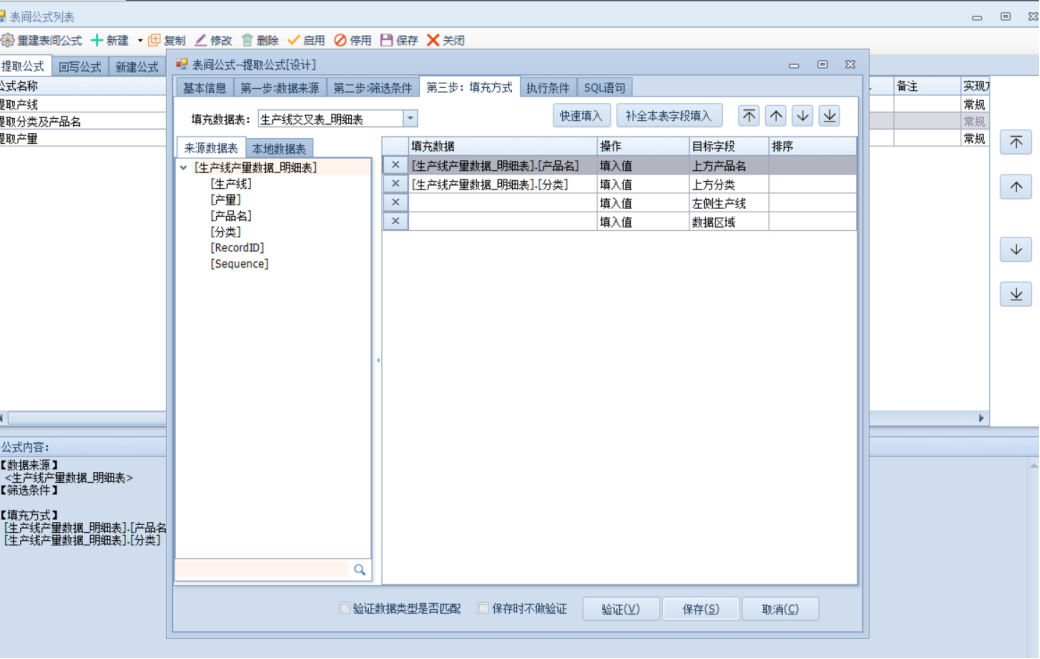Screen dimensions: 1040x659
Task: Open the 新建 dropdown arrow
Action: [140, 41]
